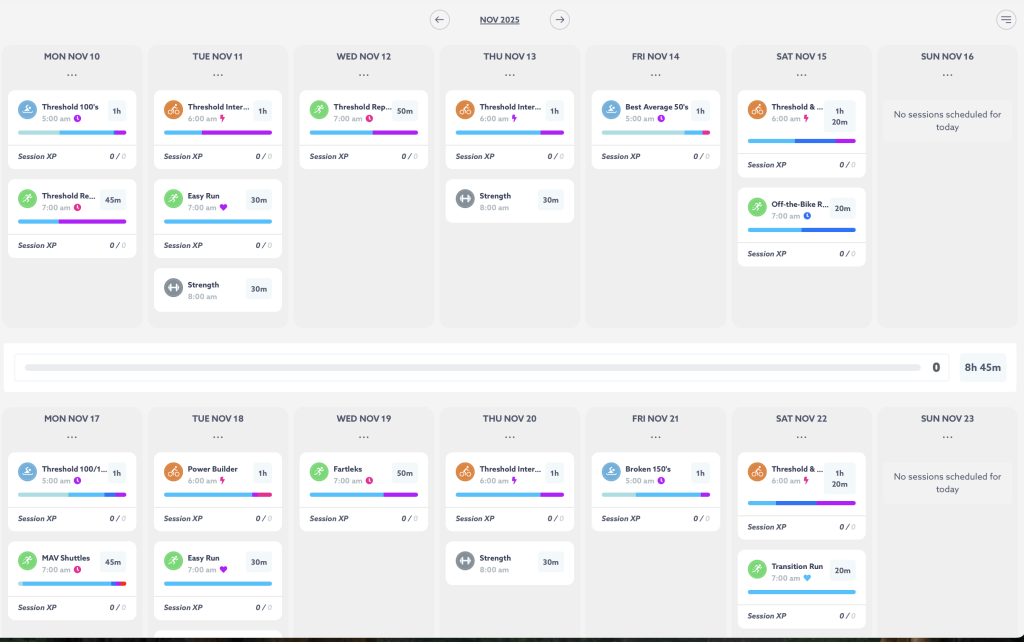Click bike icon on Tue Nov 11 6:00 am session

point(173,110)
